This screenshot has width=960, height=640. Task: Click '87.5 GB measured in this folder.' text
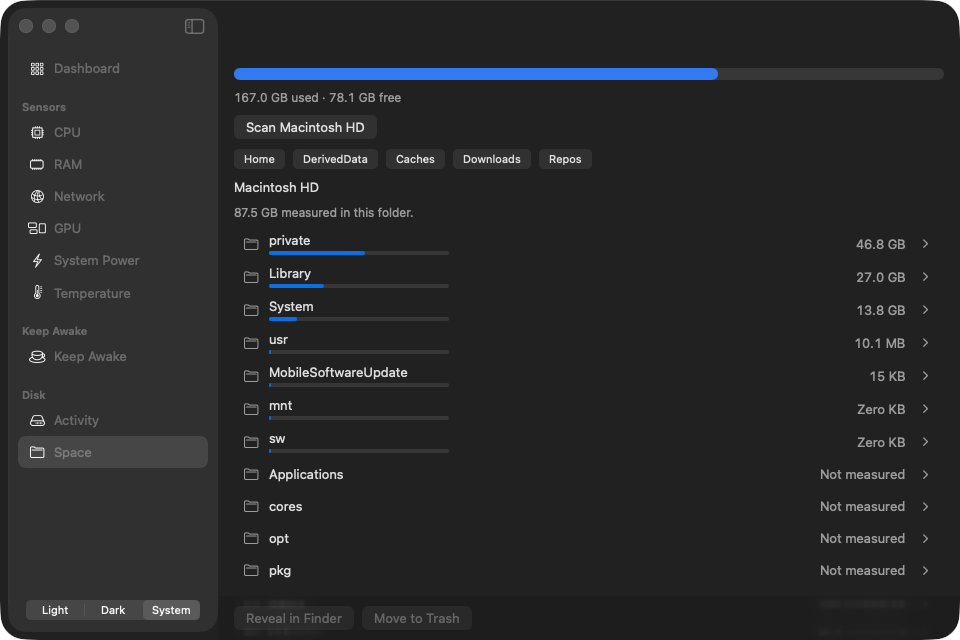tap(323, 213)
